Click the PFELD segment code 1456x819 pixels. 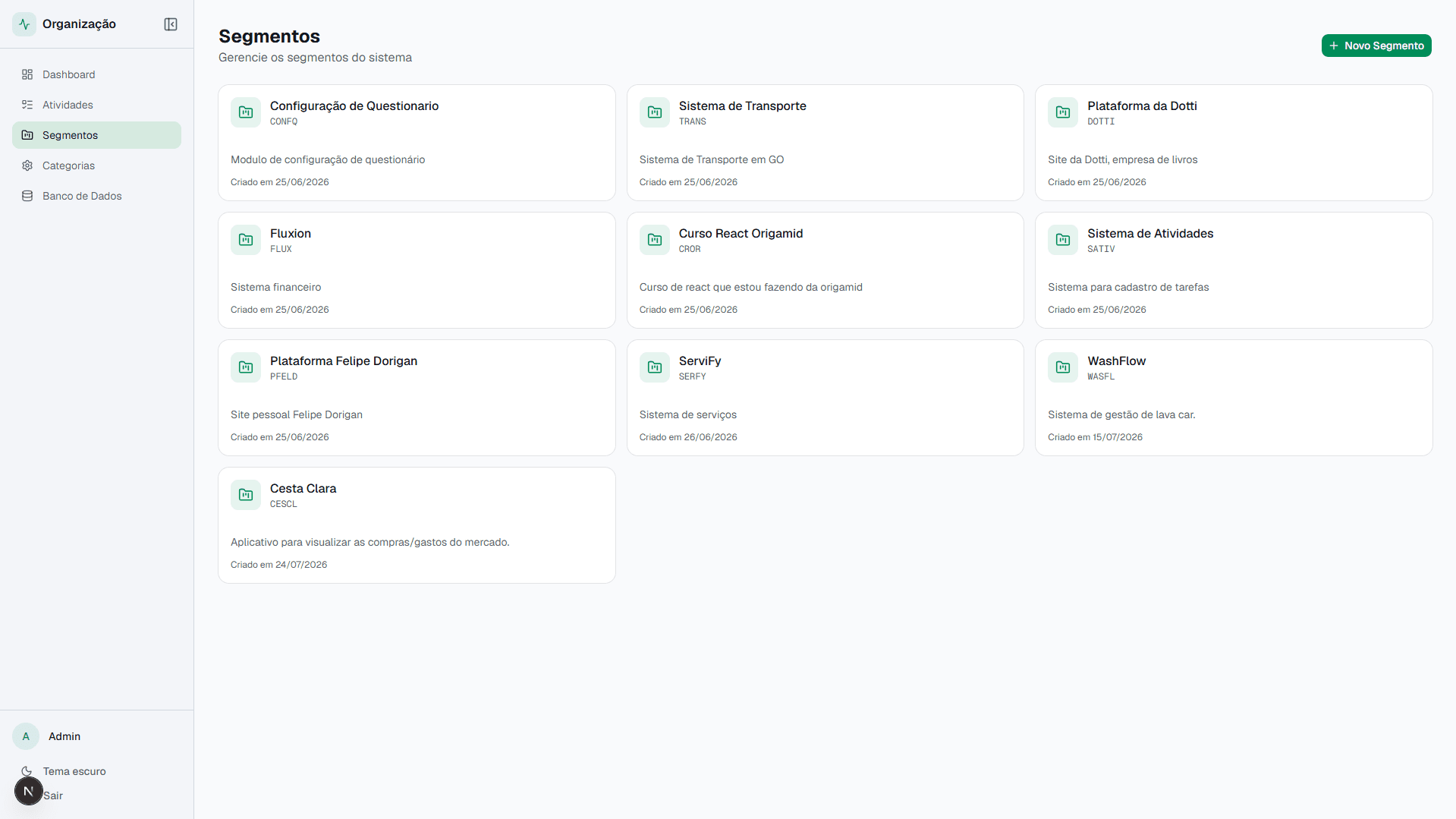point(284,376)
